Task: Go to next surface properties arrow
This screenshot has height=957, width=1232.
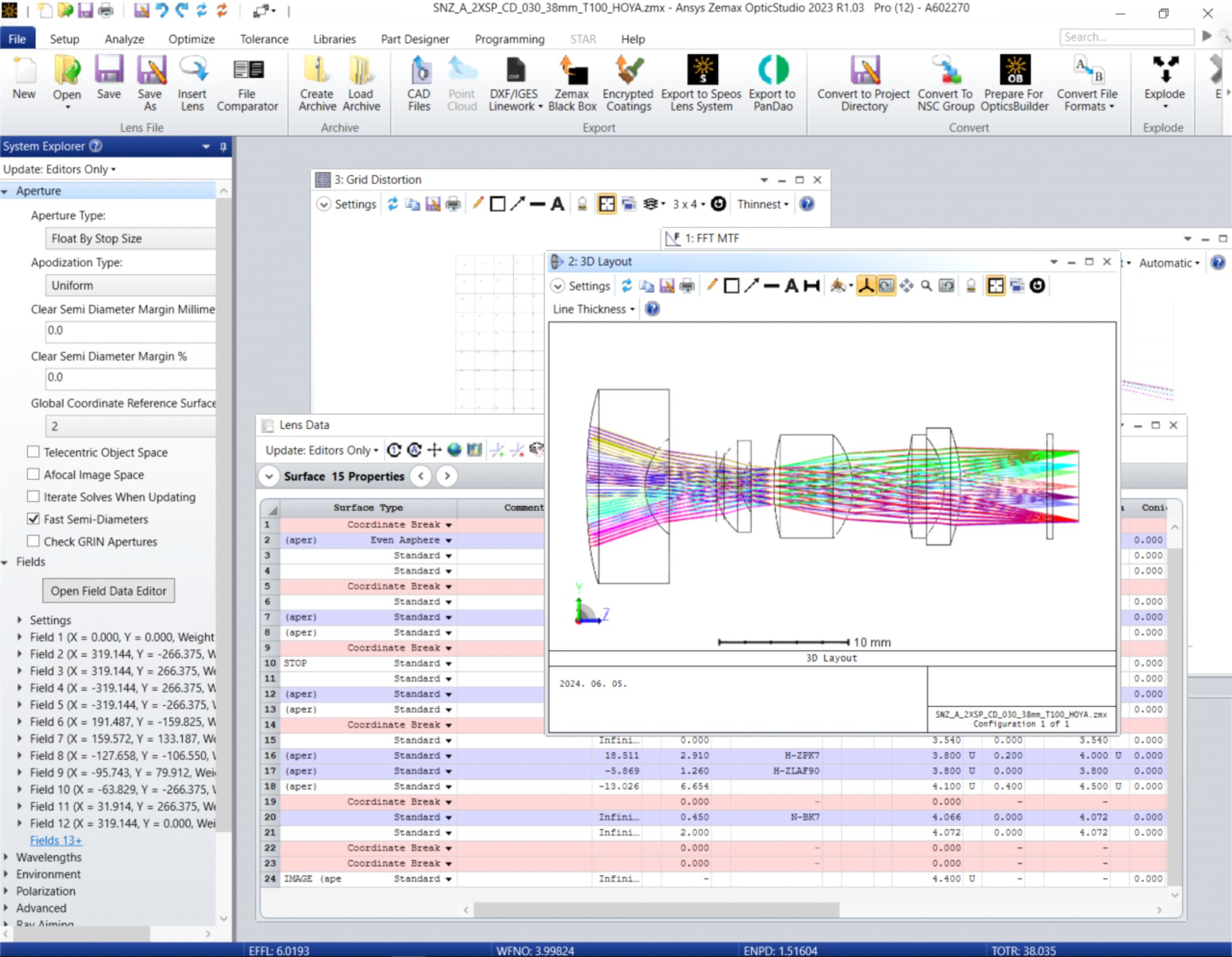Action: tap(447, 476)
